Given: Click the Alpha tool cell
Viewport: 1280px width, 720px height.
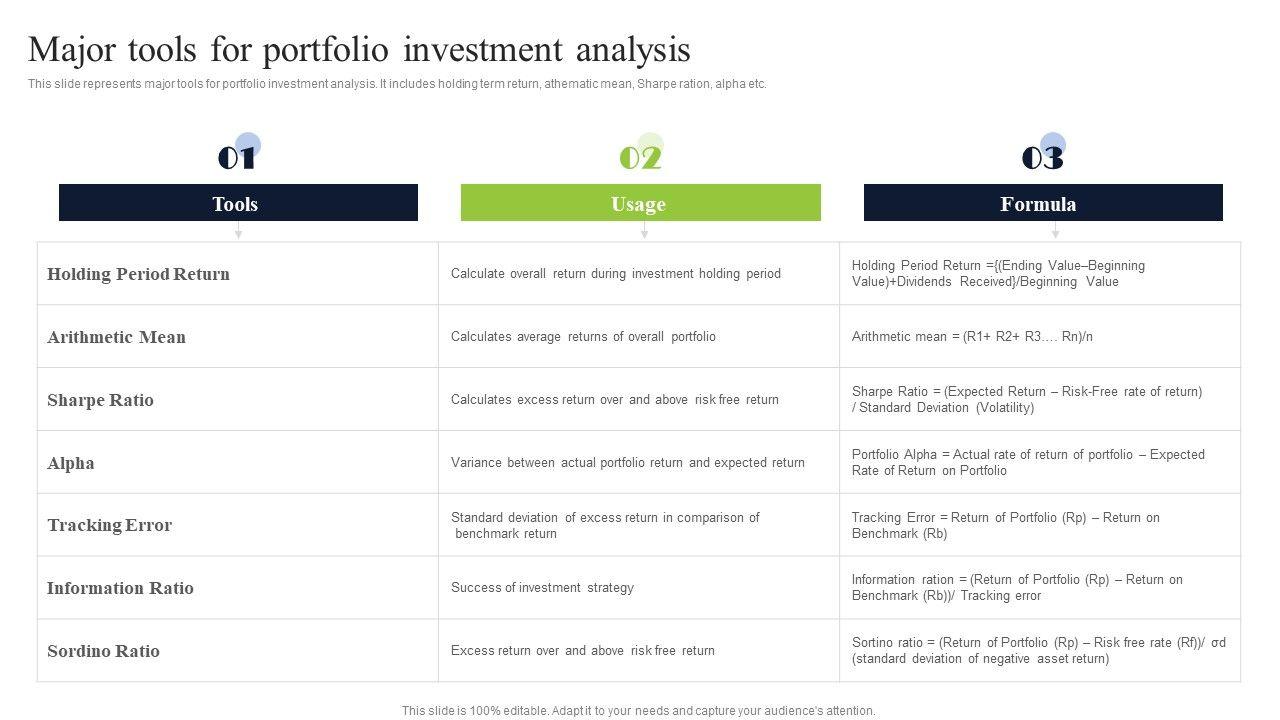Looking at the screenshot, I should [x=71, y=463].
